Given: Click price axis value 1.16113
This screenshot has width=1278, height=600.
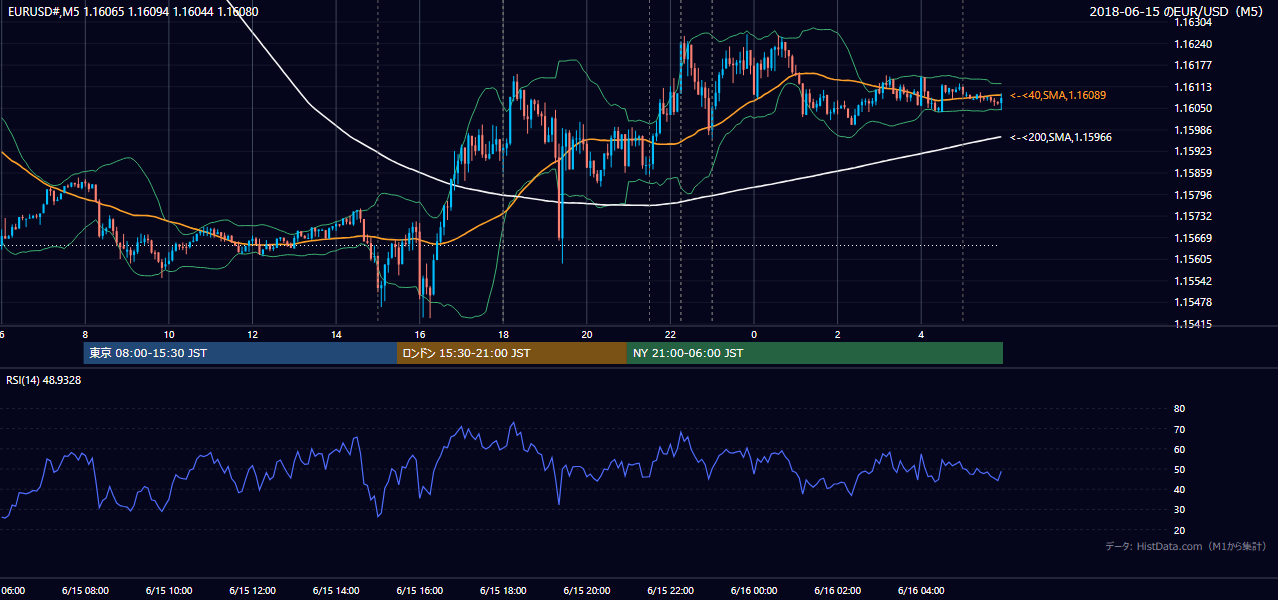Looking at the screenshot, I should tap(1194, 87).
